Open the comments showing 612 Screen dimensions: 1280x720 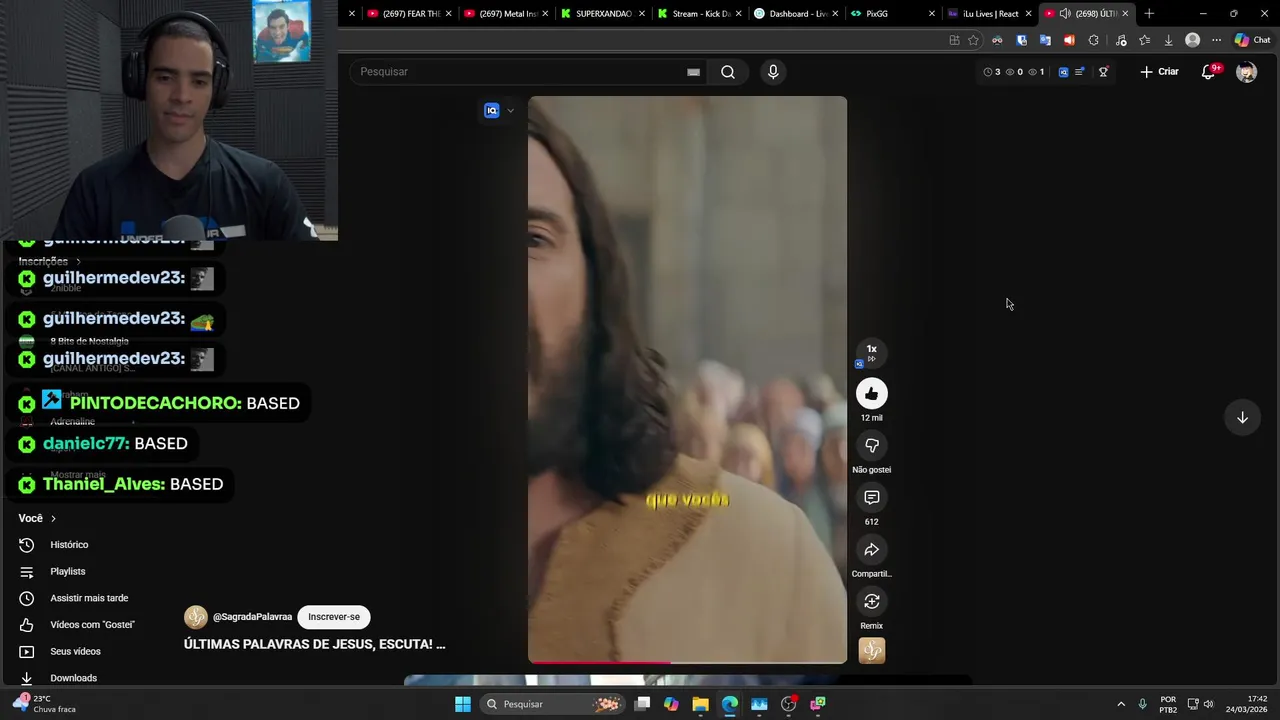872,498
